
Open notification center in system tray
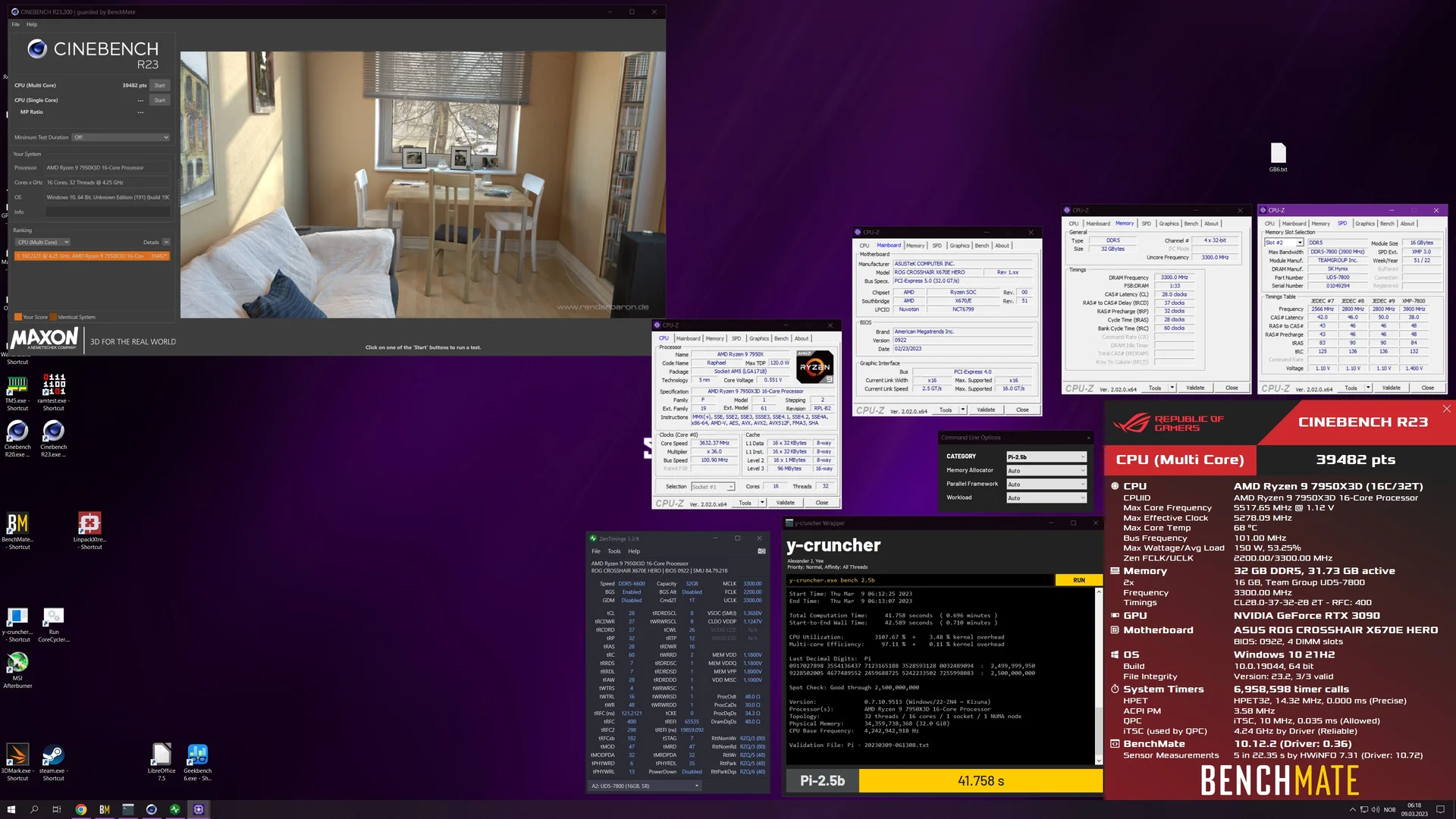[1441, 809]
